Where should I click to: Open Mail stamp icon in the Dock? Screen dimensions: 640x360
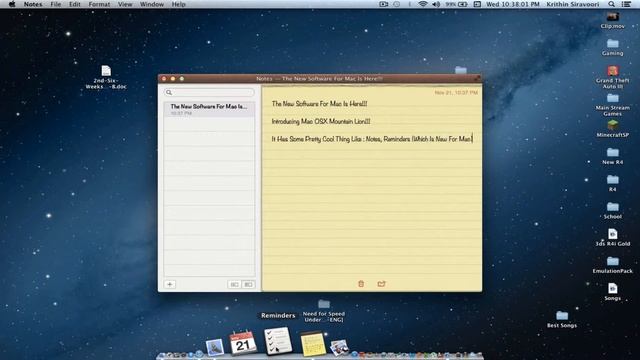(x=215, y=347)
